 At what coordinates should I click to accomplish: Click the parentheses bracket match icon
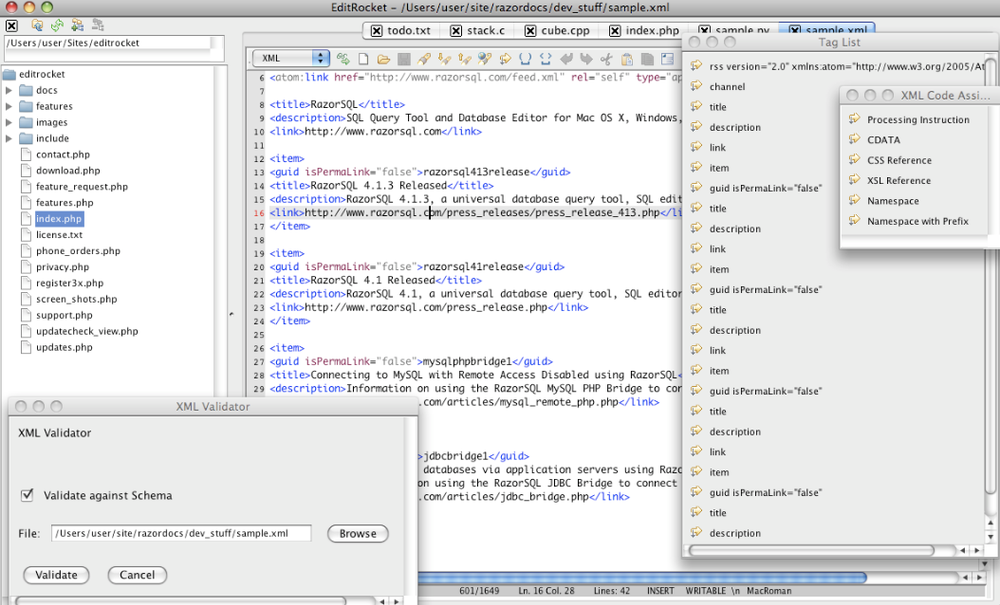point(525,59)
